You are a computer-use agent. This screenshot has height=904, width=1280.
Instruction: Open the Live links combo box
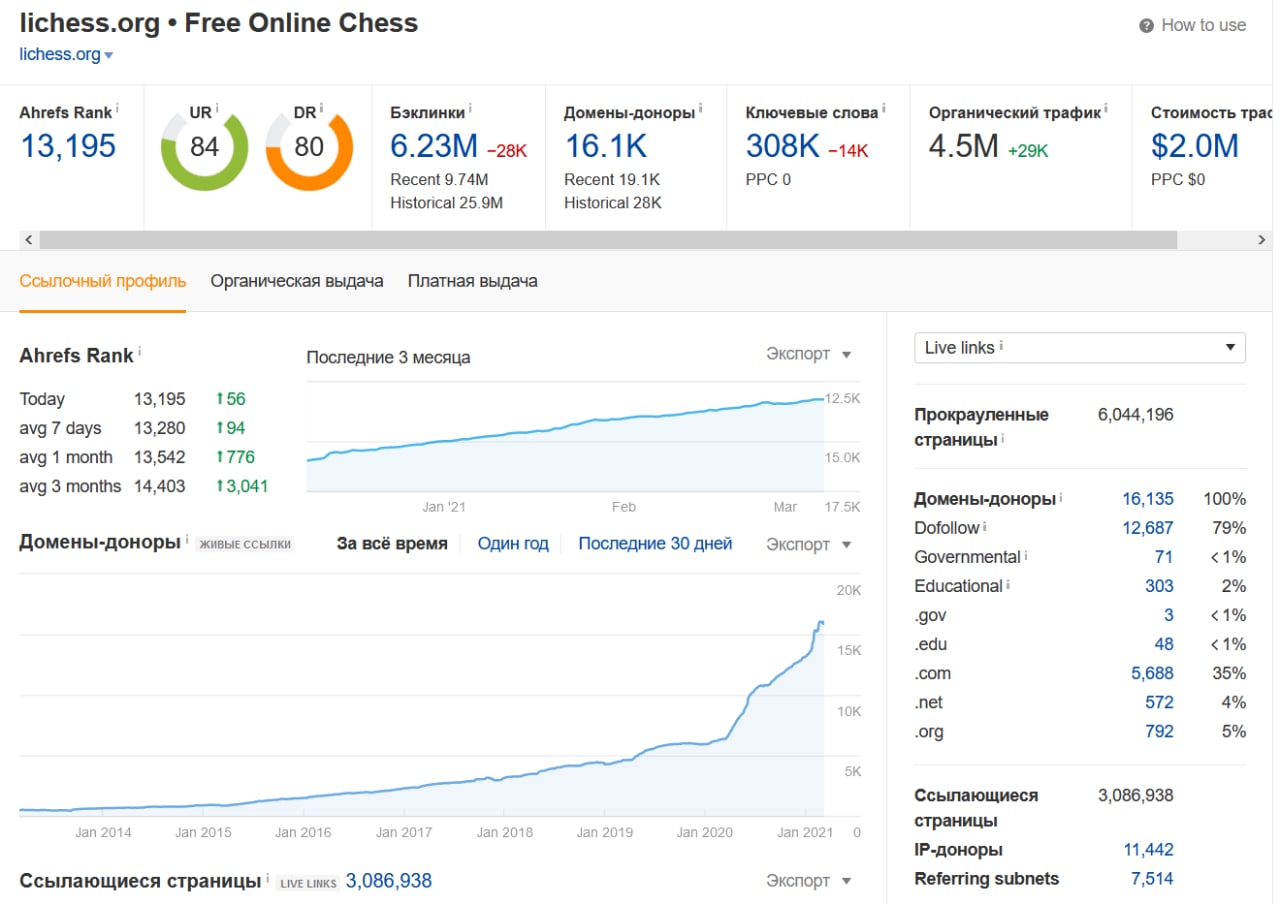(1080, 347)
